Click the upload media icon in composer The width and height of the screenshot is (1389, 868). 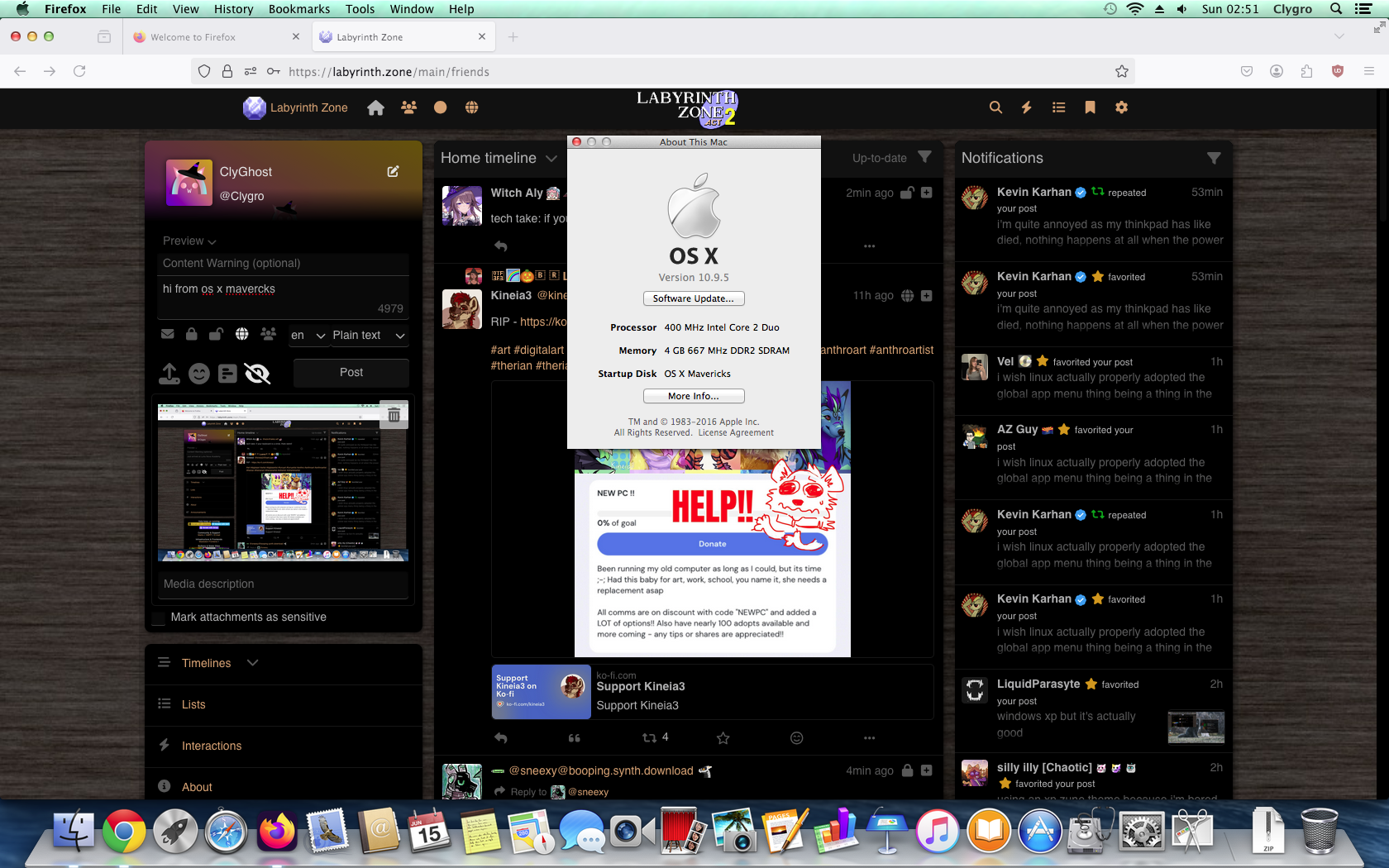pos(169,374)
